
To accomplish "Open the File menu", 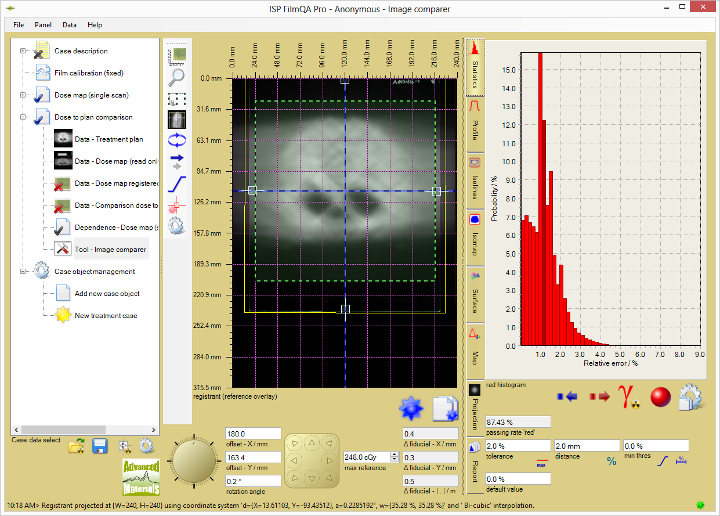I will click(x=19, y=25).
